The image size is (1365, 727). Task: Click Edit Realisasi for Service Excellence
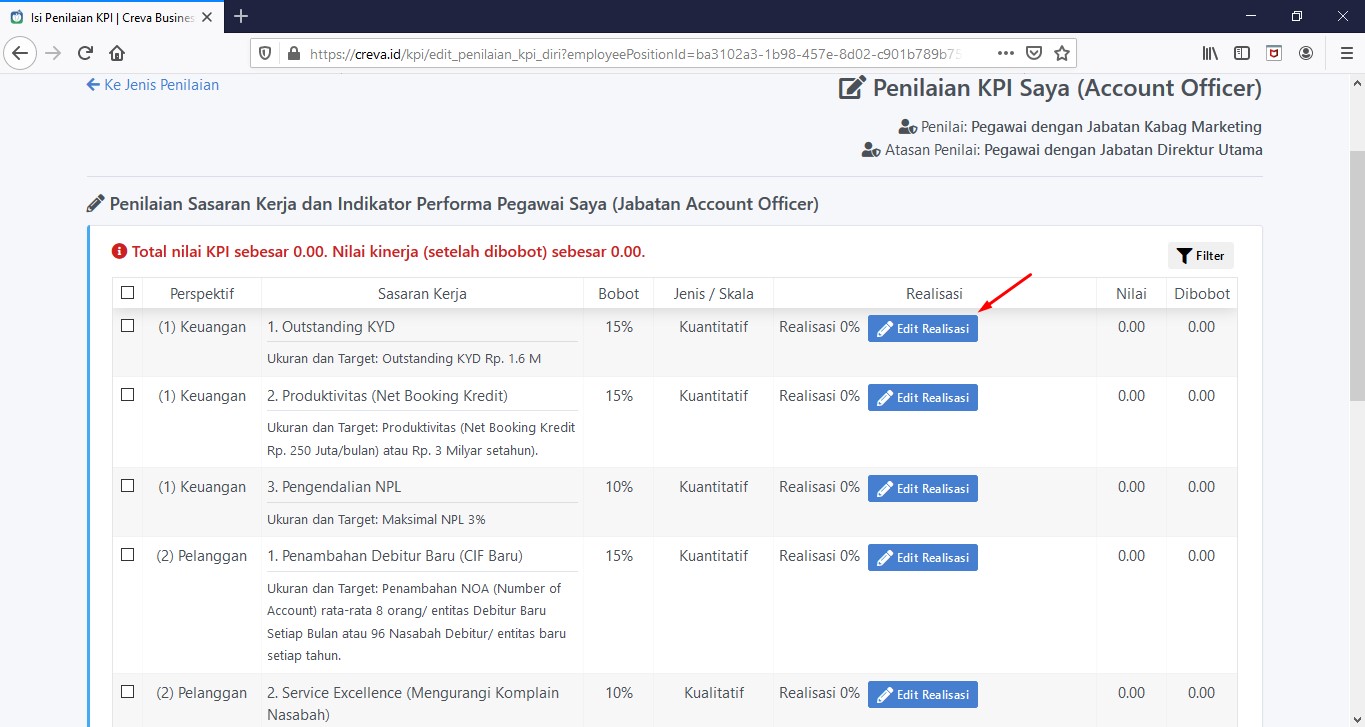(x=922, y=695)
